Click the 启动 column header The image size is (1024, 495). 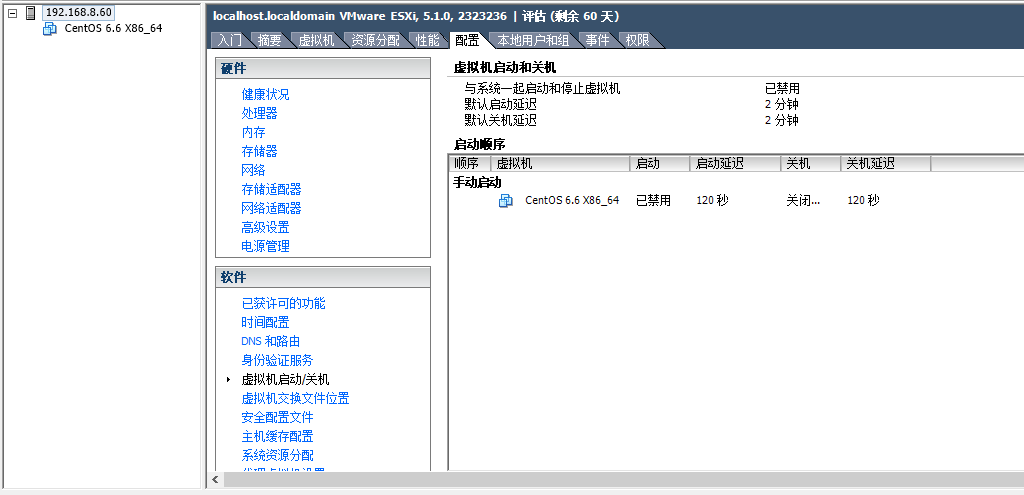tap(660, 163)
